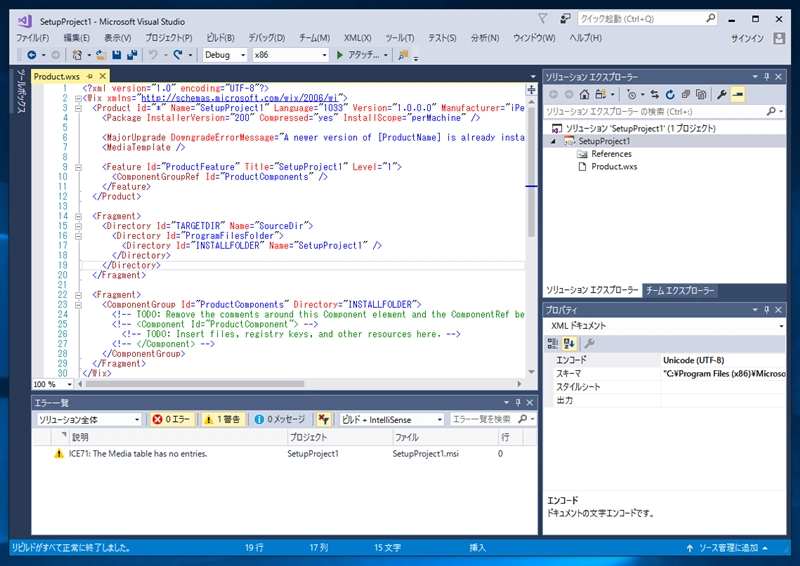Image resolution: width=800 pixels, height=566 pixels.
Task: Open the Debug configuration dropdown
Action: tap(224, 55)
